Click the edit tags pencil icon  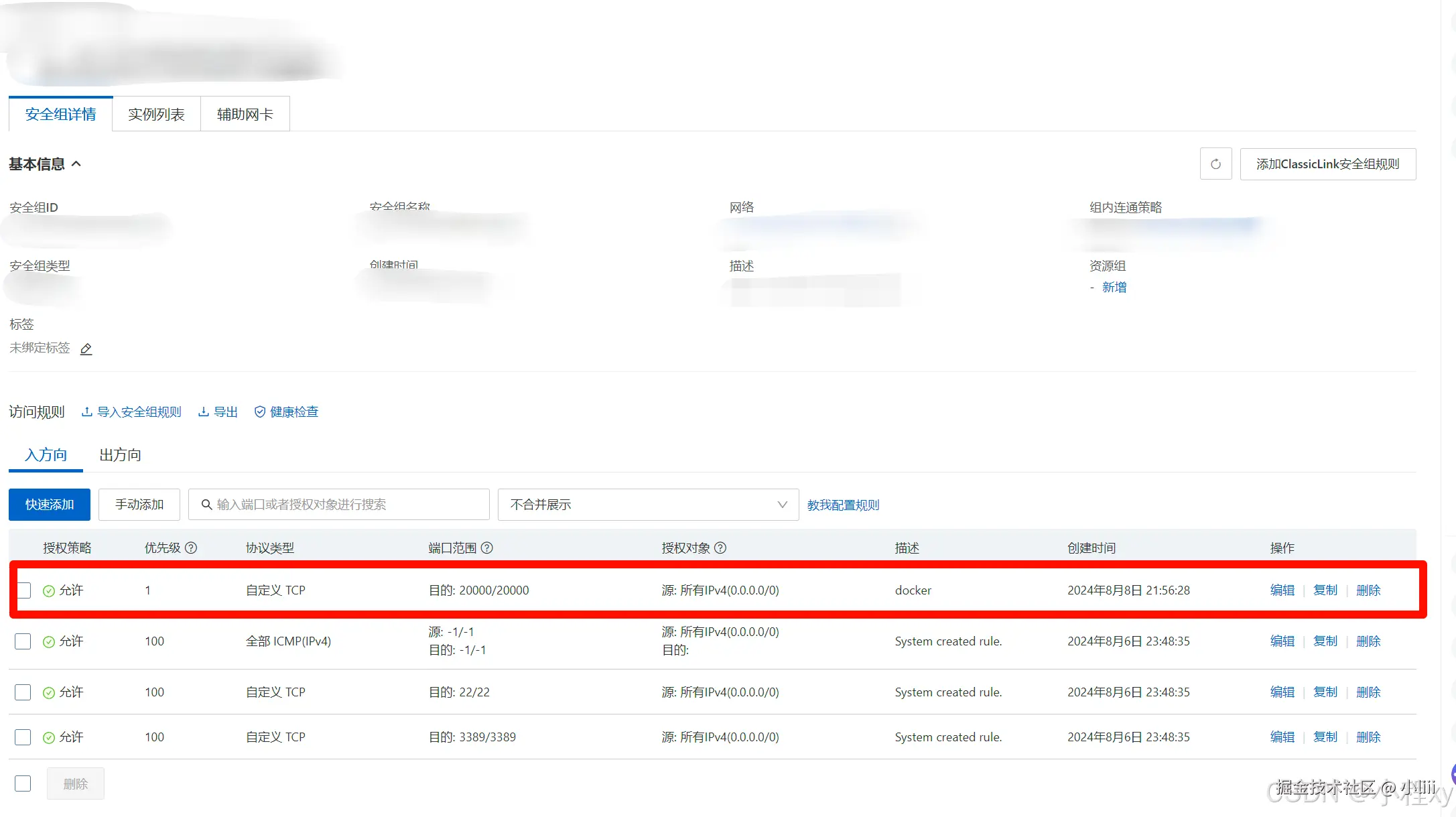coord(86,349)
